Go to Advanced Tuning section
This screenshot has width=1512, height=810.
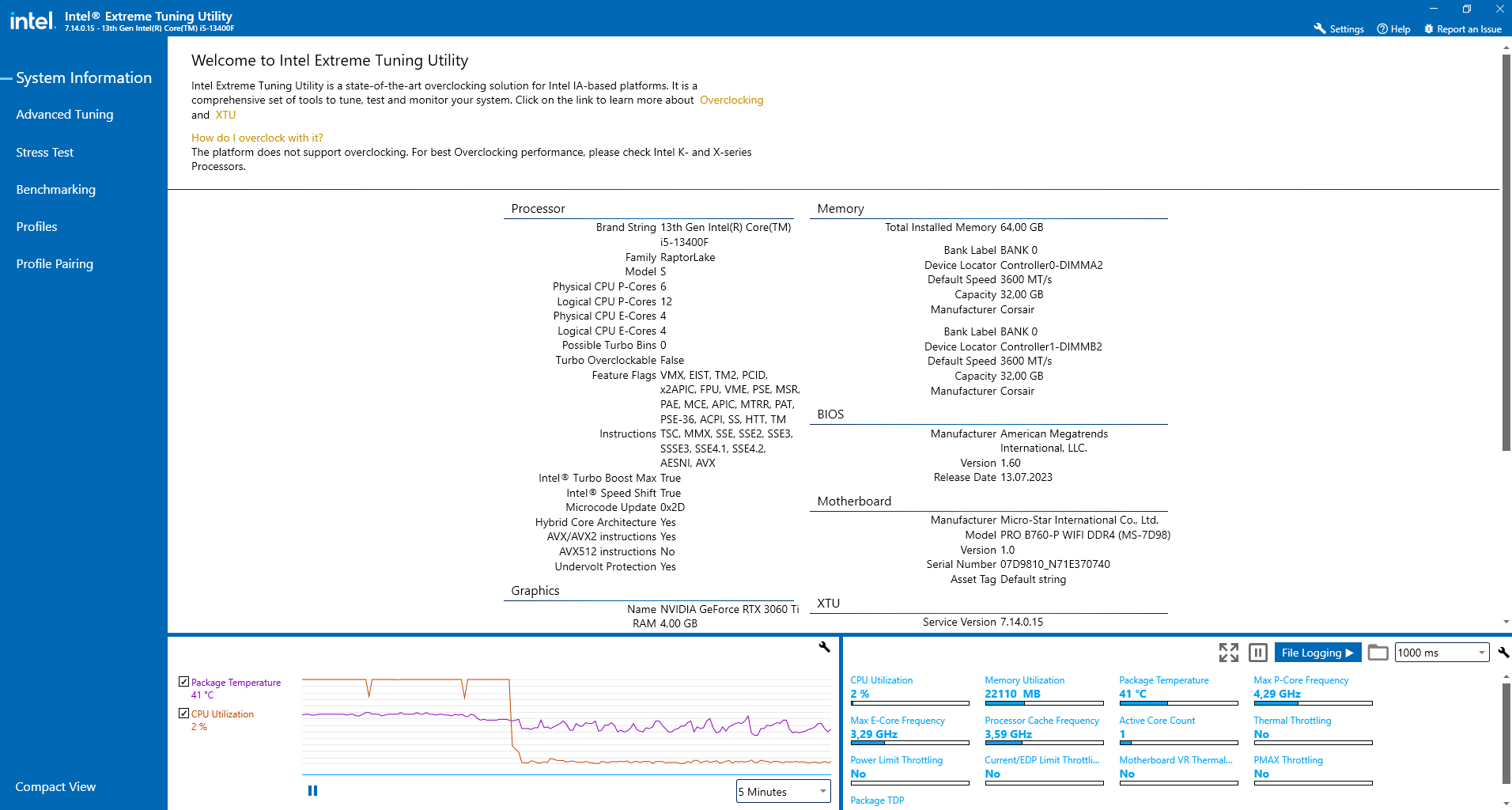pyautogui.click(x=65, y=115)
